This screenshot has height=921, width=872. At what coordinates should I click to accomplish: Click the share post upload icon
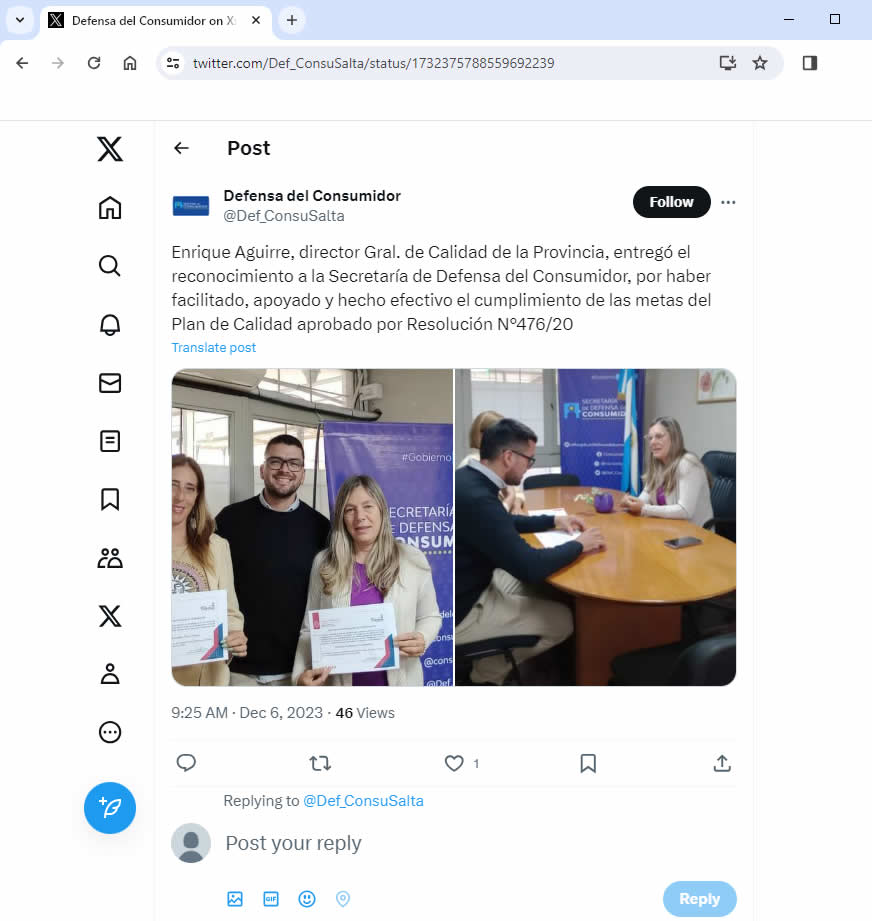(722, 763)
